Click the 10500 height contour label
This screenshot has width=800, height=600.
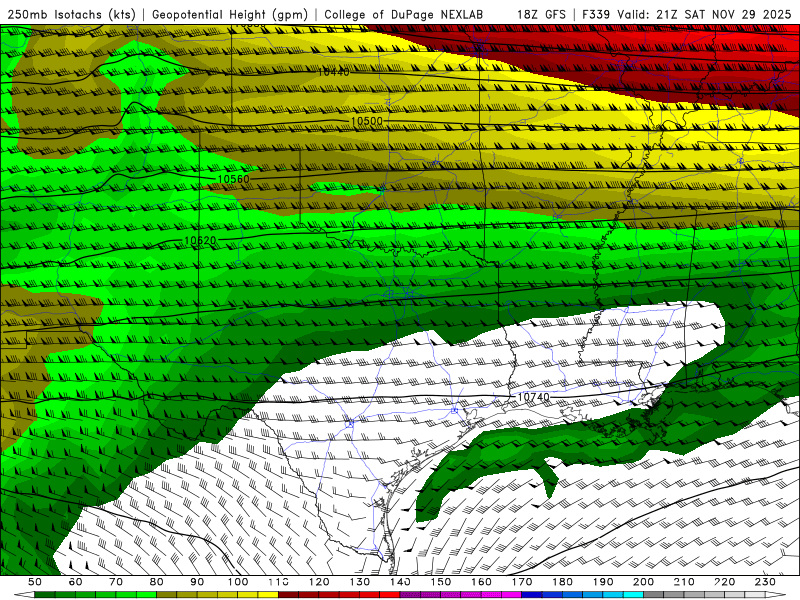click(x=366, y=121)
